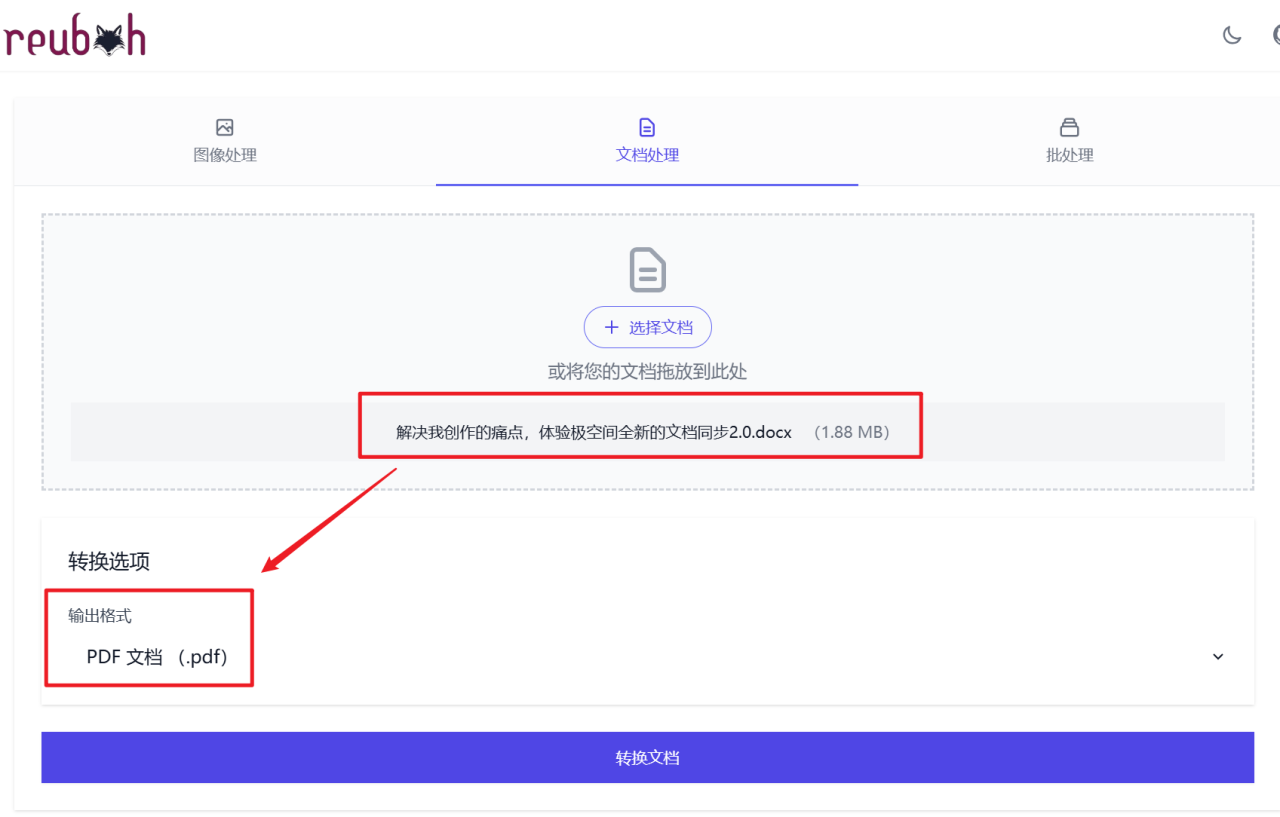
Task: Toggle dark mode with the moon icon
Action: click(1231, 34)
